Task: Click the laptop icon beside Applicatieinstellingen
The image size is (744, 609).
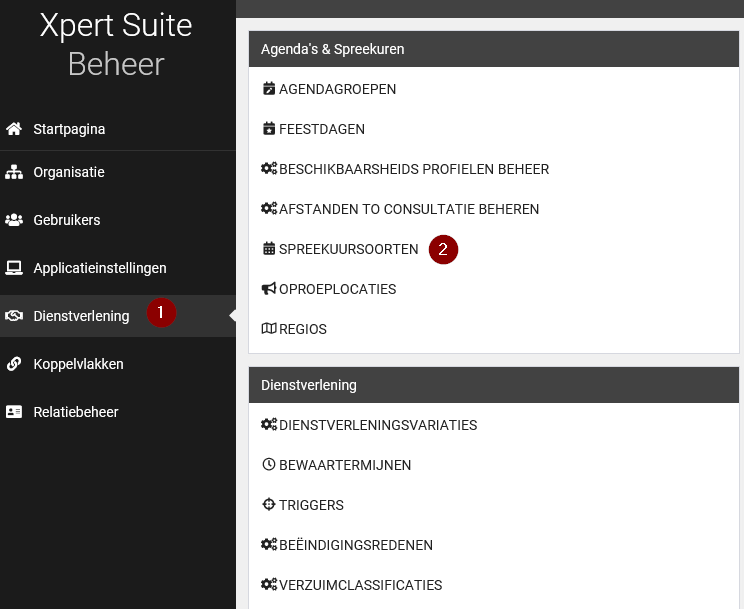Action: pos(14,268)
